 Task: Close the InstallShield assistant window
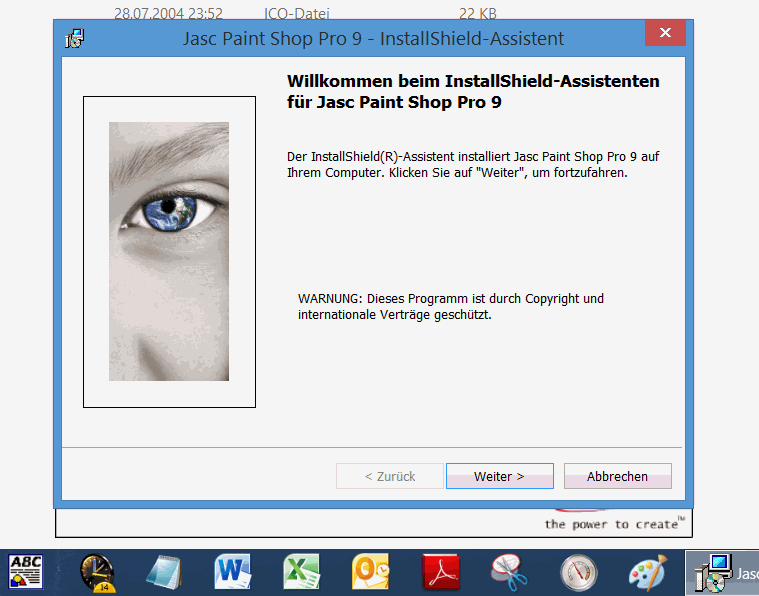click(665, 35)
